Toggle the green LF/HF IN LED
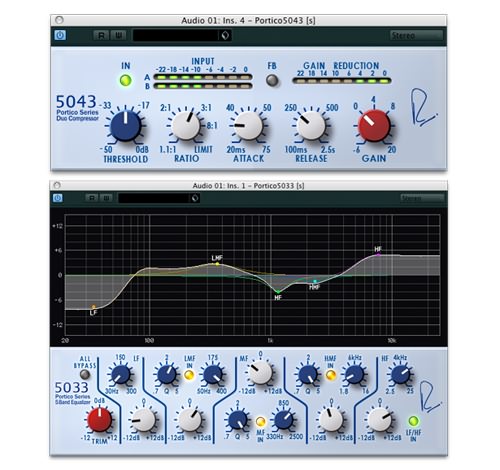 click(413, 421)
